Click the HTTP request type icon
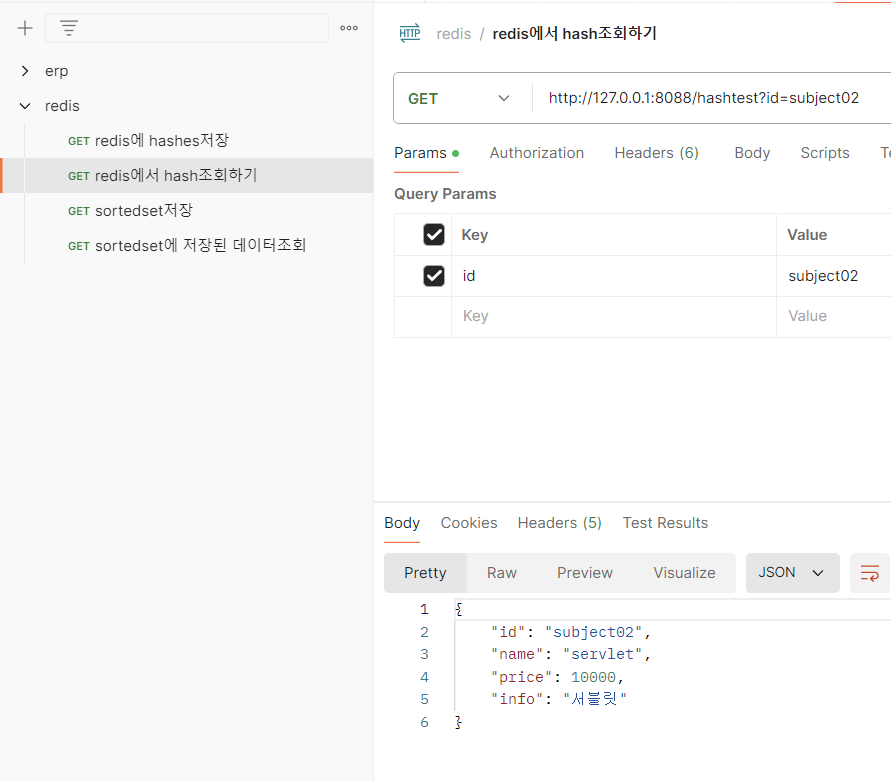 pyautogui.click(x=410, y=34)
